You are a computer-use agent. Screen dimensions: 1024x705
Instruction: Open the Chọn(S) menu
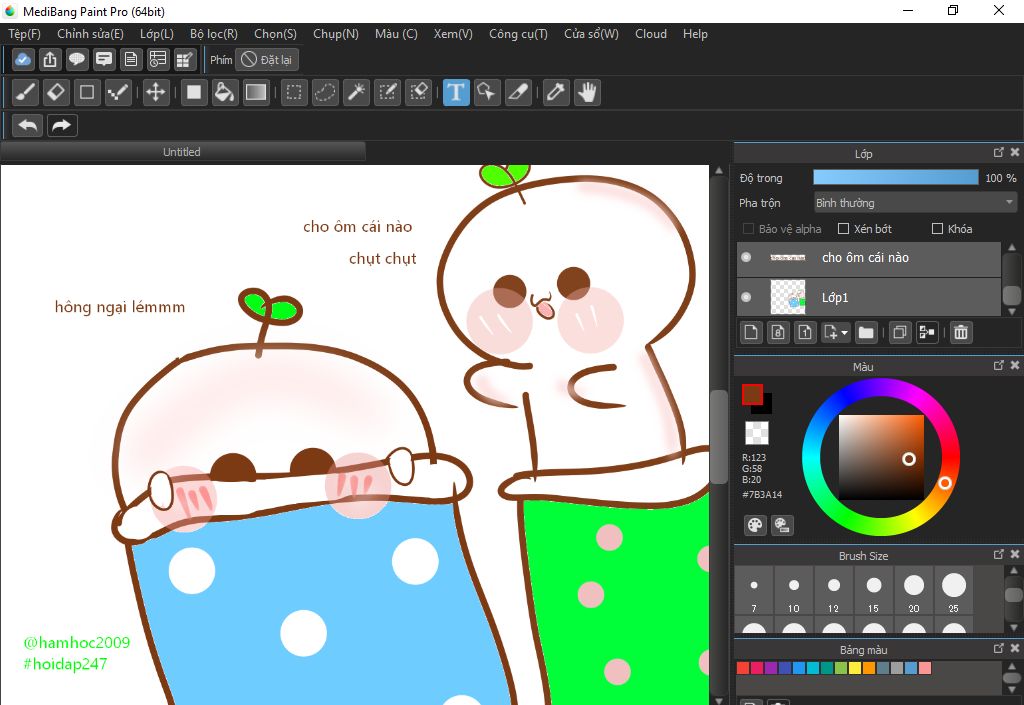click(275, 34)
